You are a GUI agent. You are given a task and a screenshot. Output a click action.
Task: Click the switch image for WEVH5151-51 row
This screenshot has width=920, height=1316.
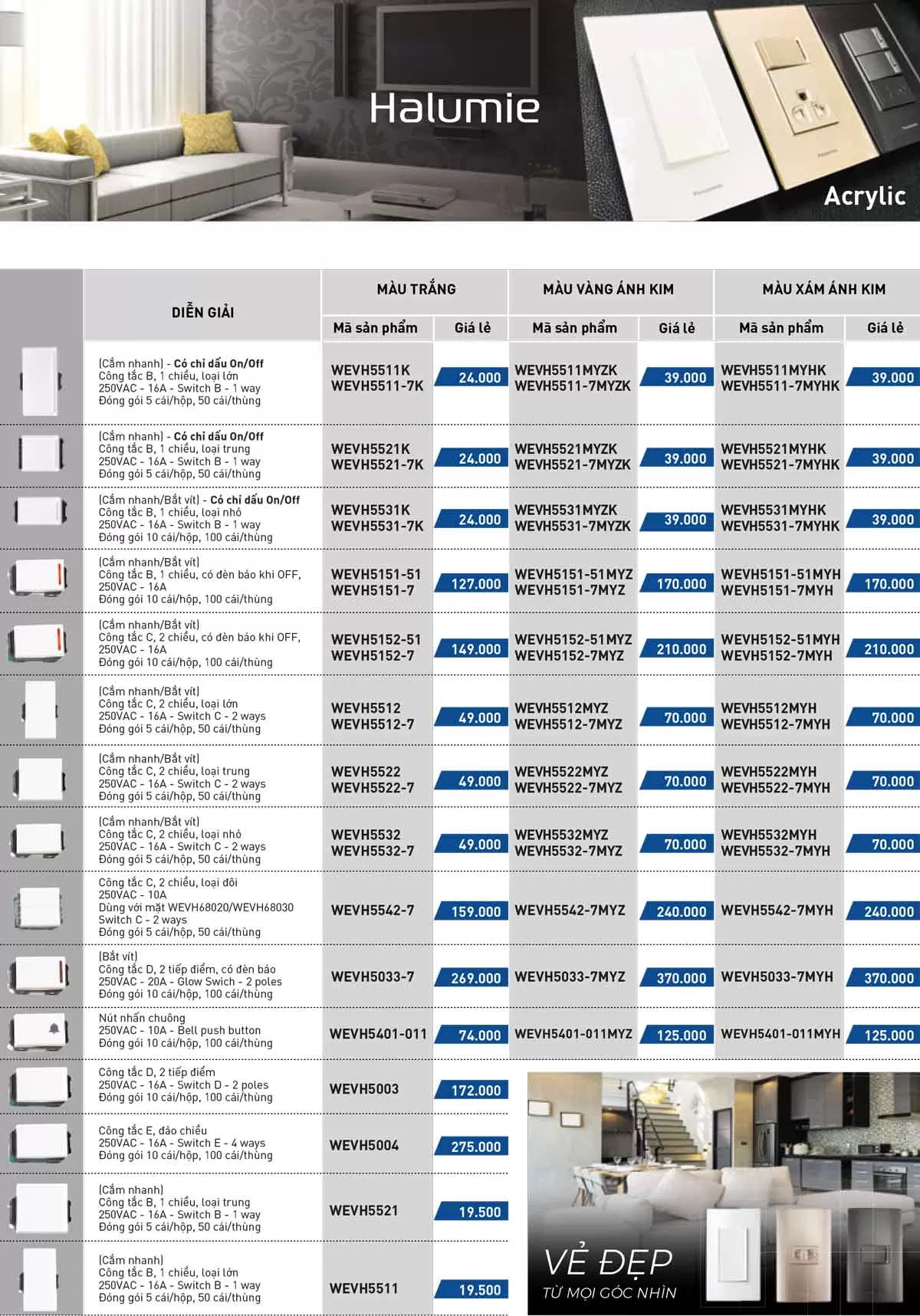[41, 579]
